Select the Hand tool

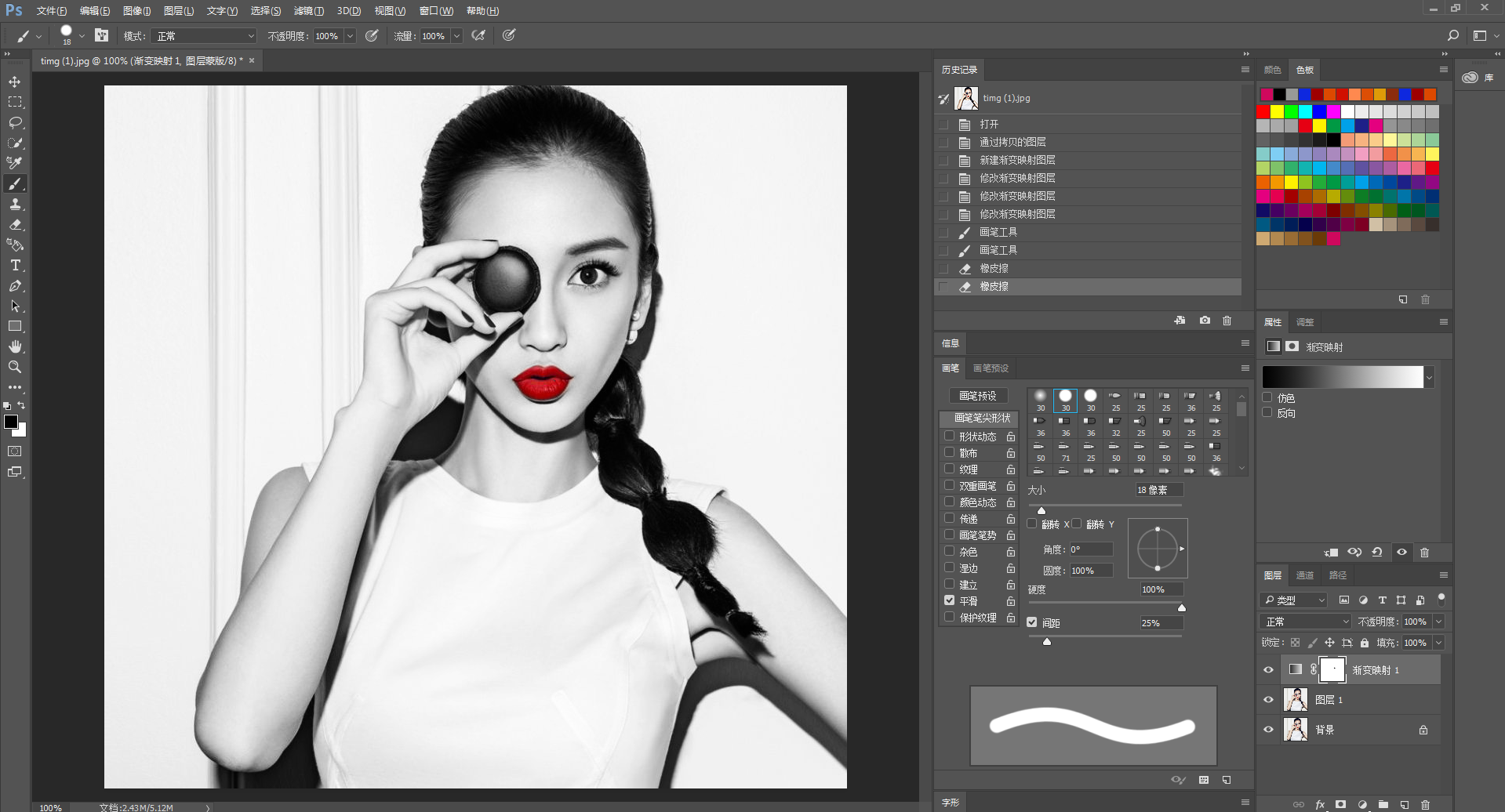(15, 346)
